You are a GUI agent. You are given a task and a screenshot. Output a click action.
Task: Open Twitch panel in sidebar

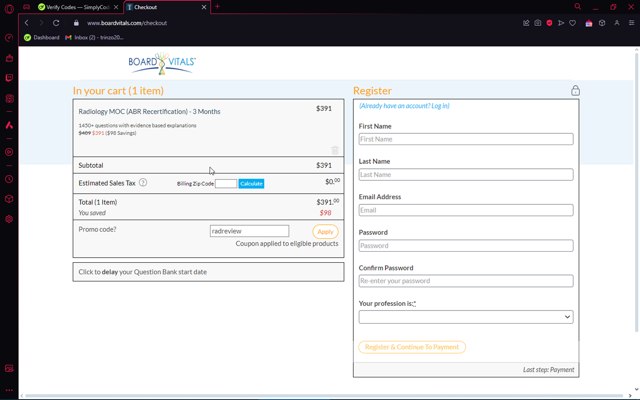click(x=9, y=78)
